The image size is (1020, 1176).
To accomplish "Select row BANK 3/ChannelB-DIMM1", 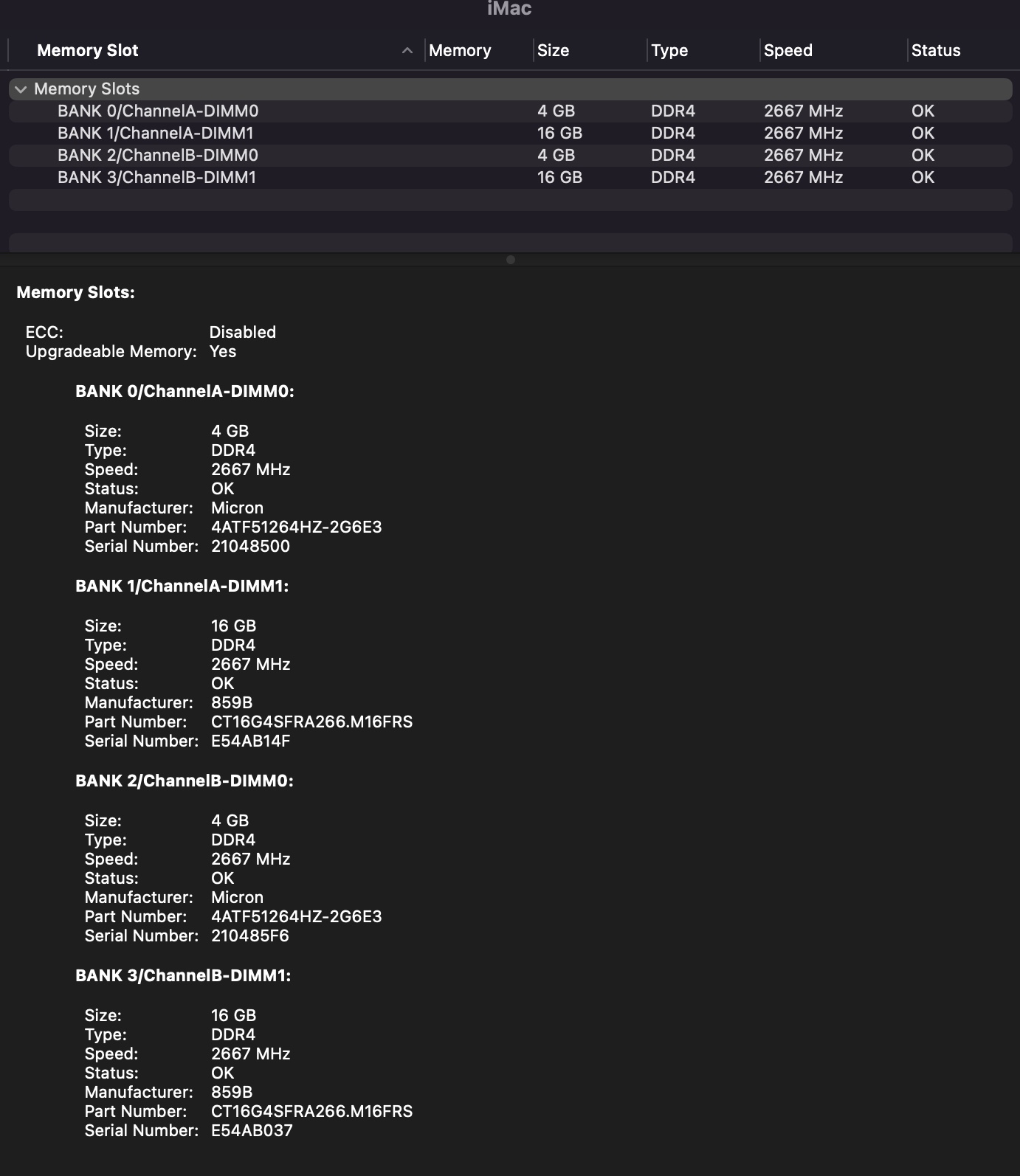I will click(x=510, y=178).
